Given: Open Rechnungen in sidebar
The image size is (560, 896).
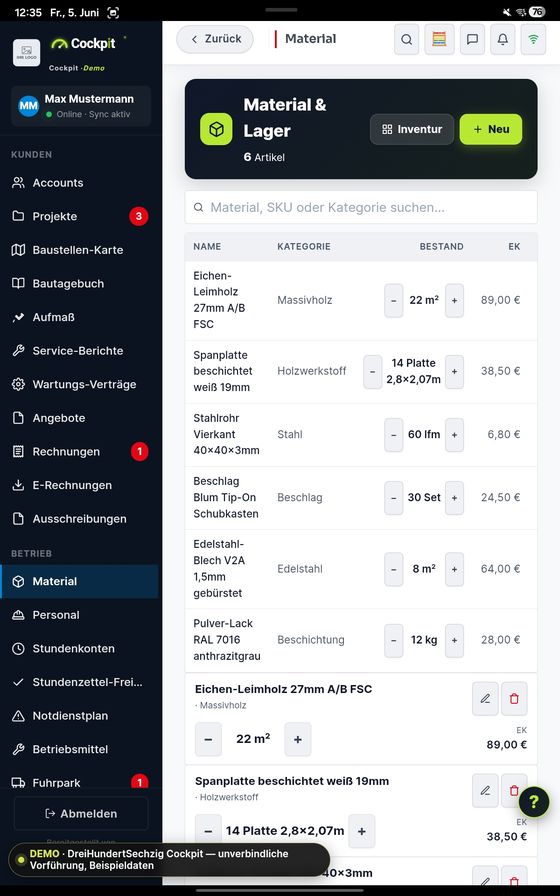Looking at the screenshot, I should coord(79,452).
